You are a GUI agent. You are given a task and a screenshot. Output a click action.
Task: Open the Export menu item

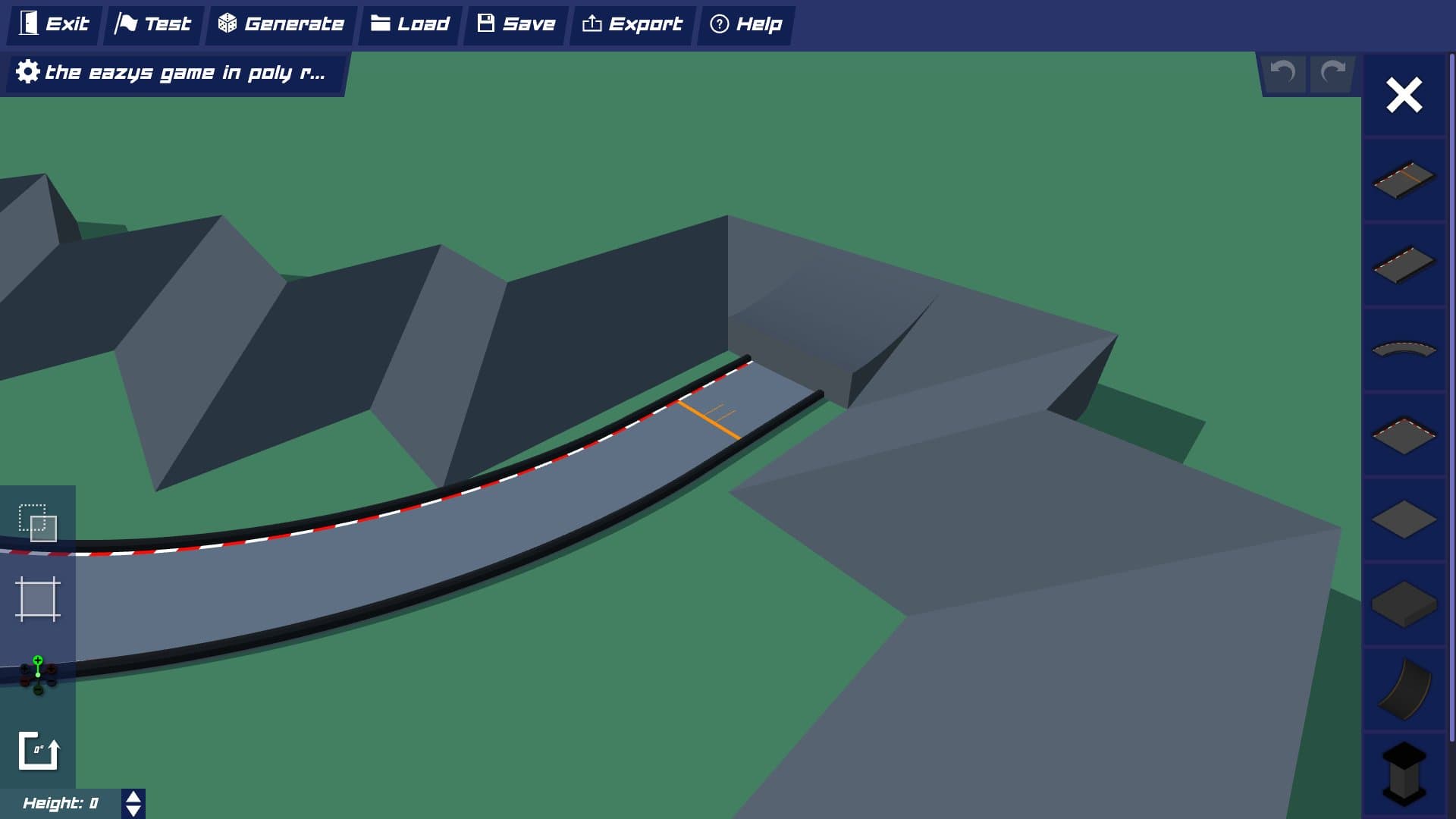[632, 24]
